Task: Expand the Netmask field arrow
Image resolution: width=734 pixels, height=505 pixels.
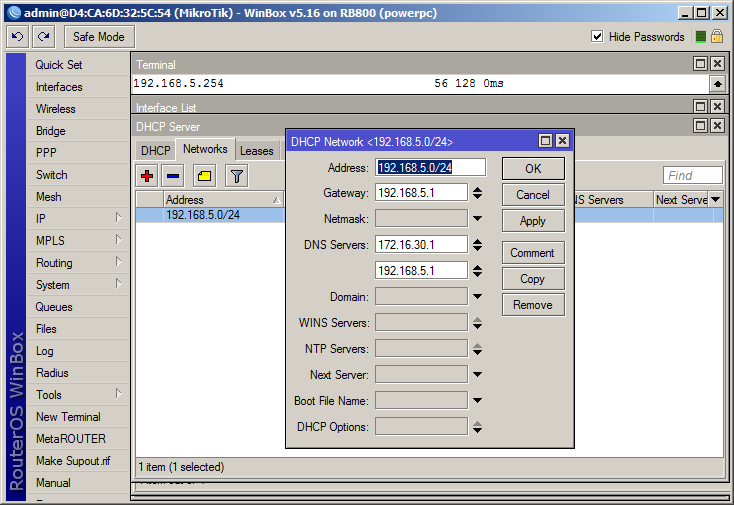Action: pyautogui.click(x=477, y=219)
